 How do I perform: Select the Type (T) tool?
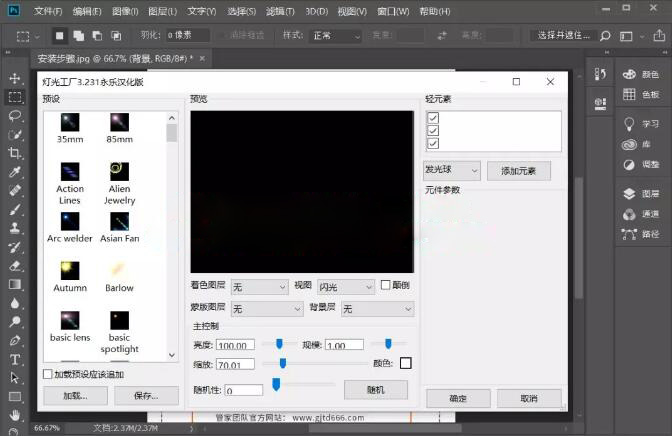coord(15,359)
